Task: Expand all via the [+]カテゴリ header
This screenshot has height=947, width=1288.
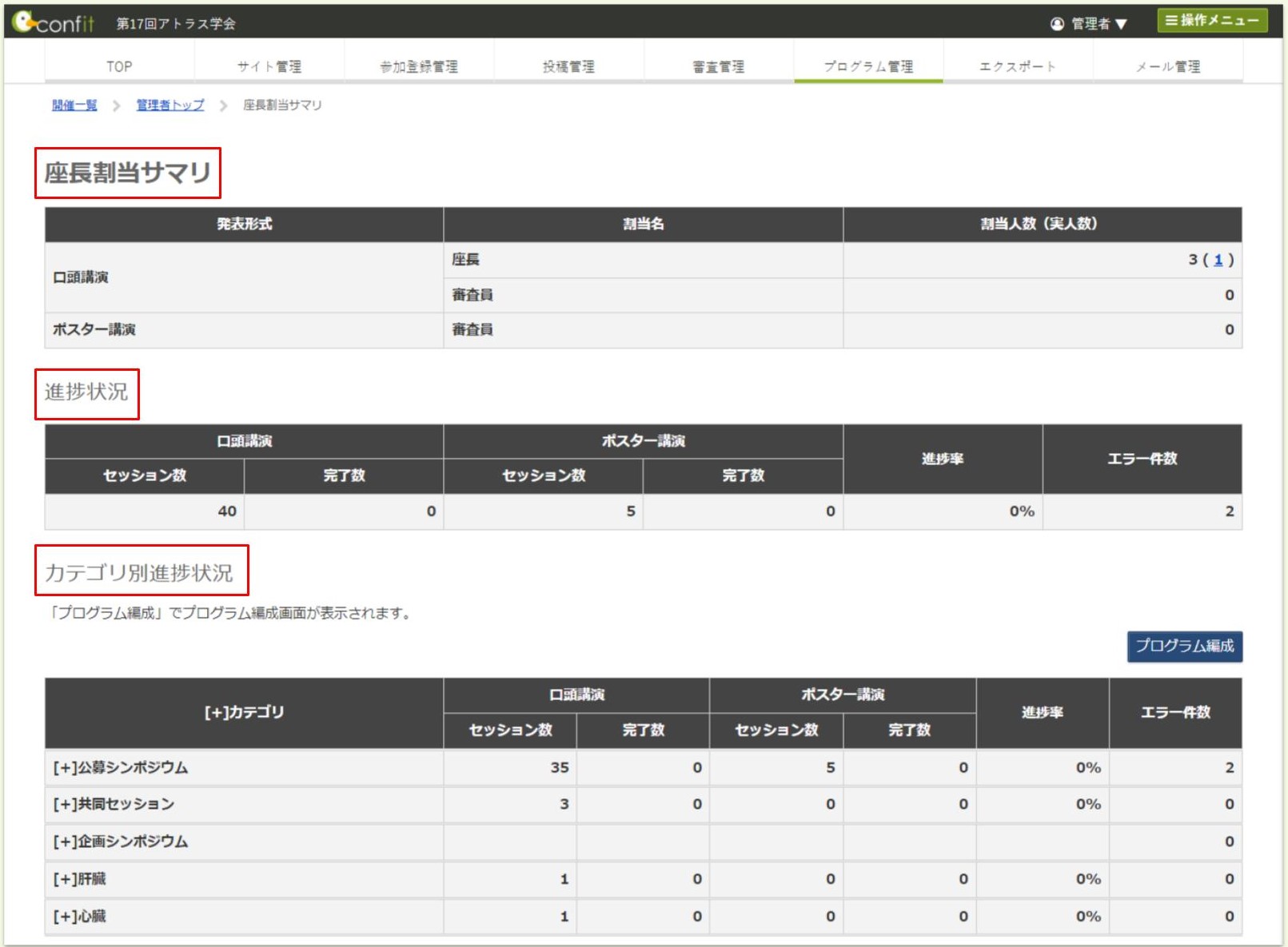Action: click(244, 712)
